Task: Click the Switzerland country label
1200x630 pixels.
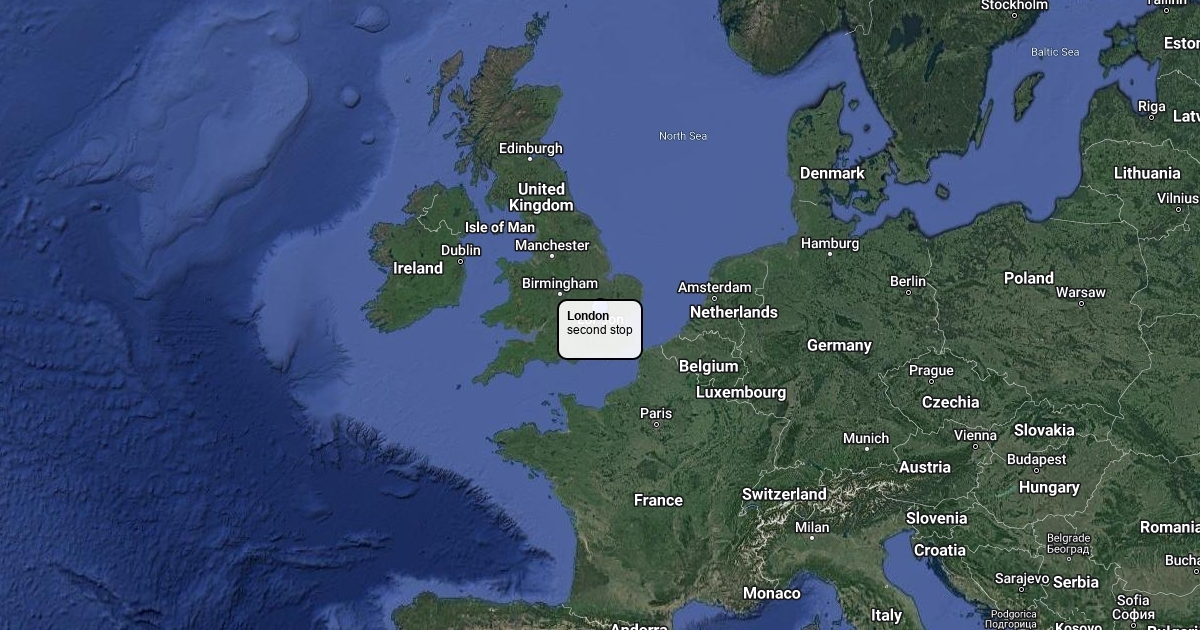Action: [784, 494]
